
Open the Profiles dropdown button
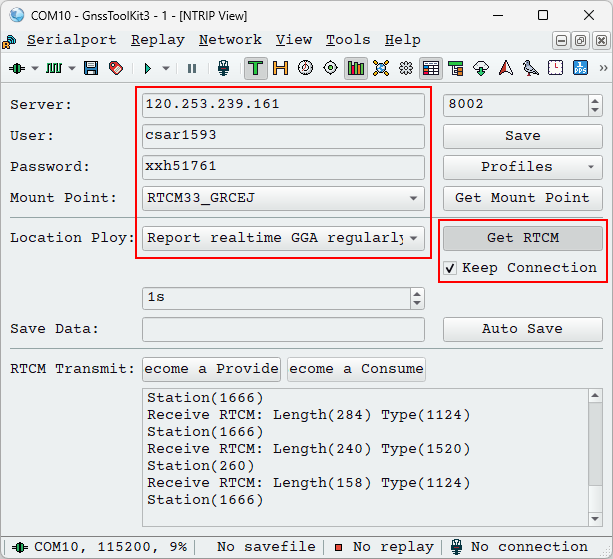click(522, 167)
